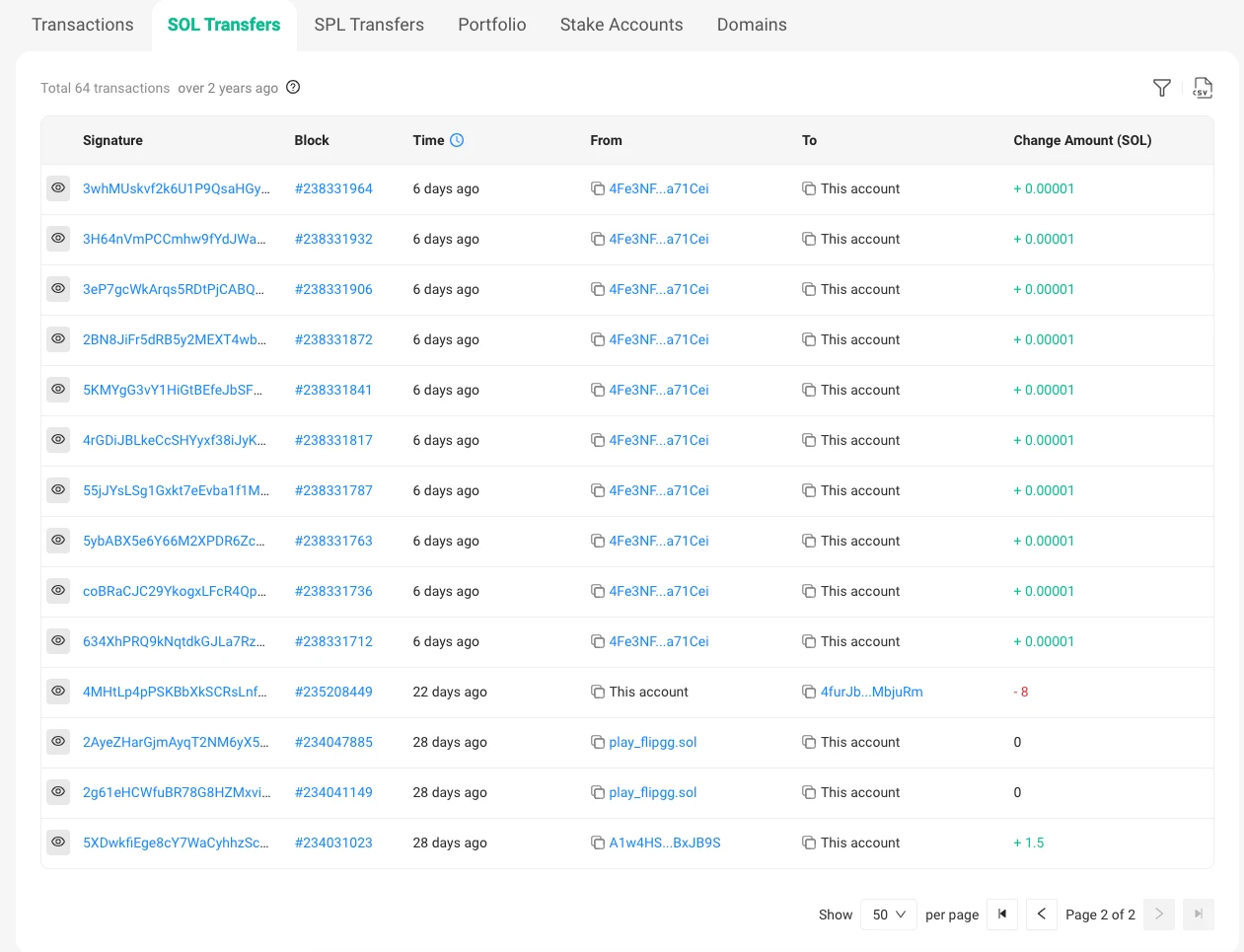Preview the 5ybABX5e6Y66M2XPDR6Zc transaction eye icon
The height and width of the screenshot is (952, 1244).
pos(58,540)
